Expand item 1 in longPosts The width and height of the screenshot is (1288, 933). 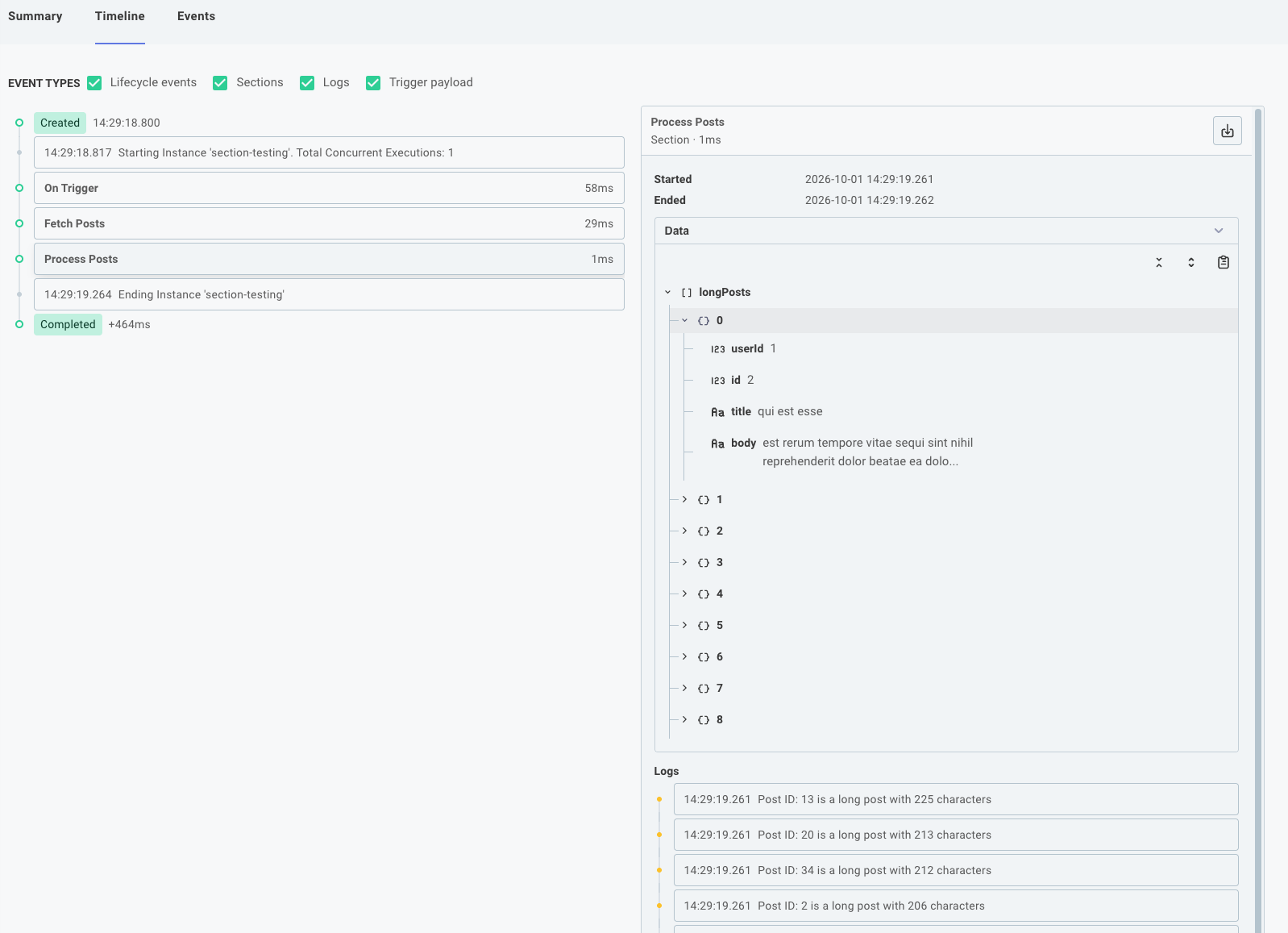pos(685,500)
